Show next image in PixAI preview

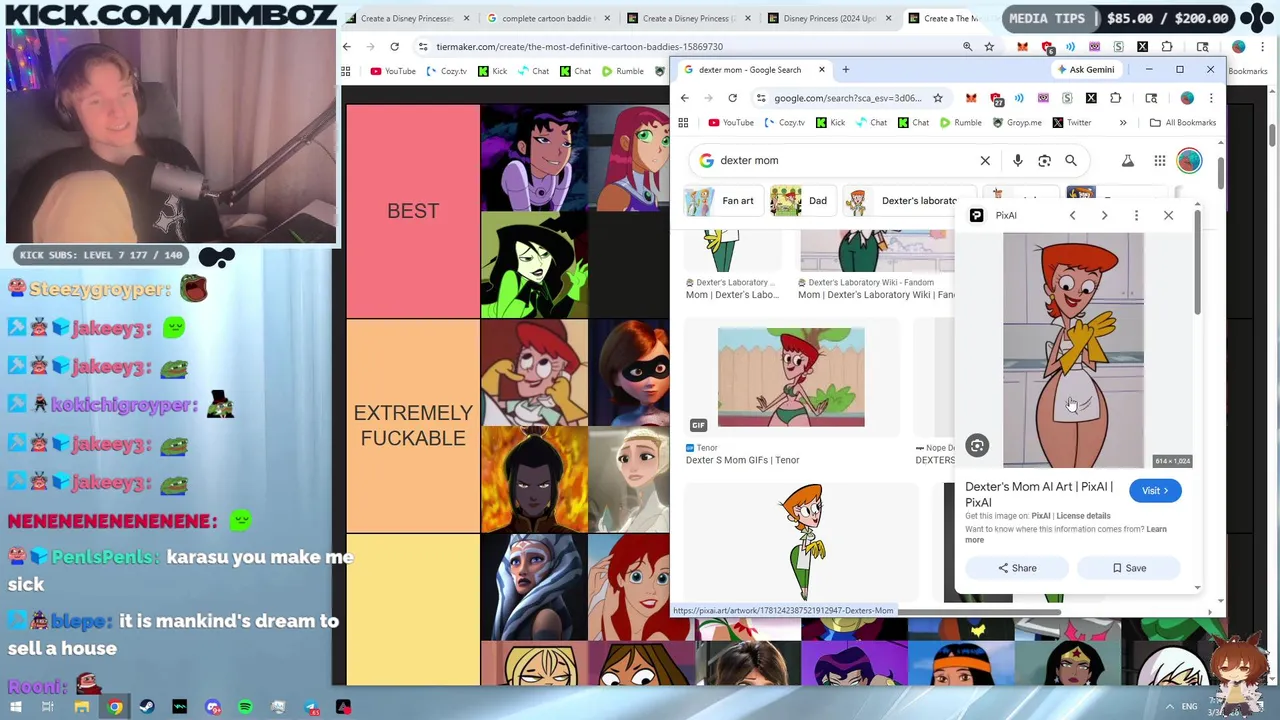tap(1104, 215)
